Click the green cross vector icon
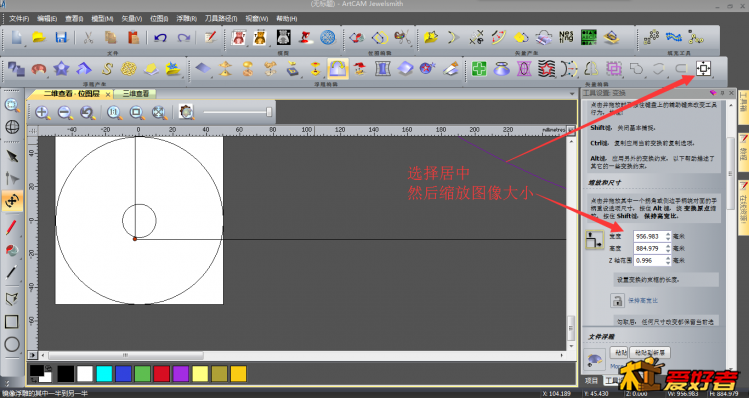This screenshot has width=749, height=398. 479,69
